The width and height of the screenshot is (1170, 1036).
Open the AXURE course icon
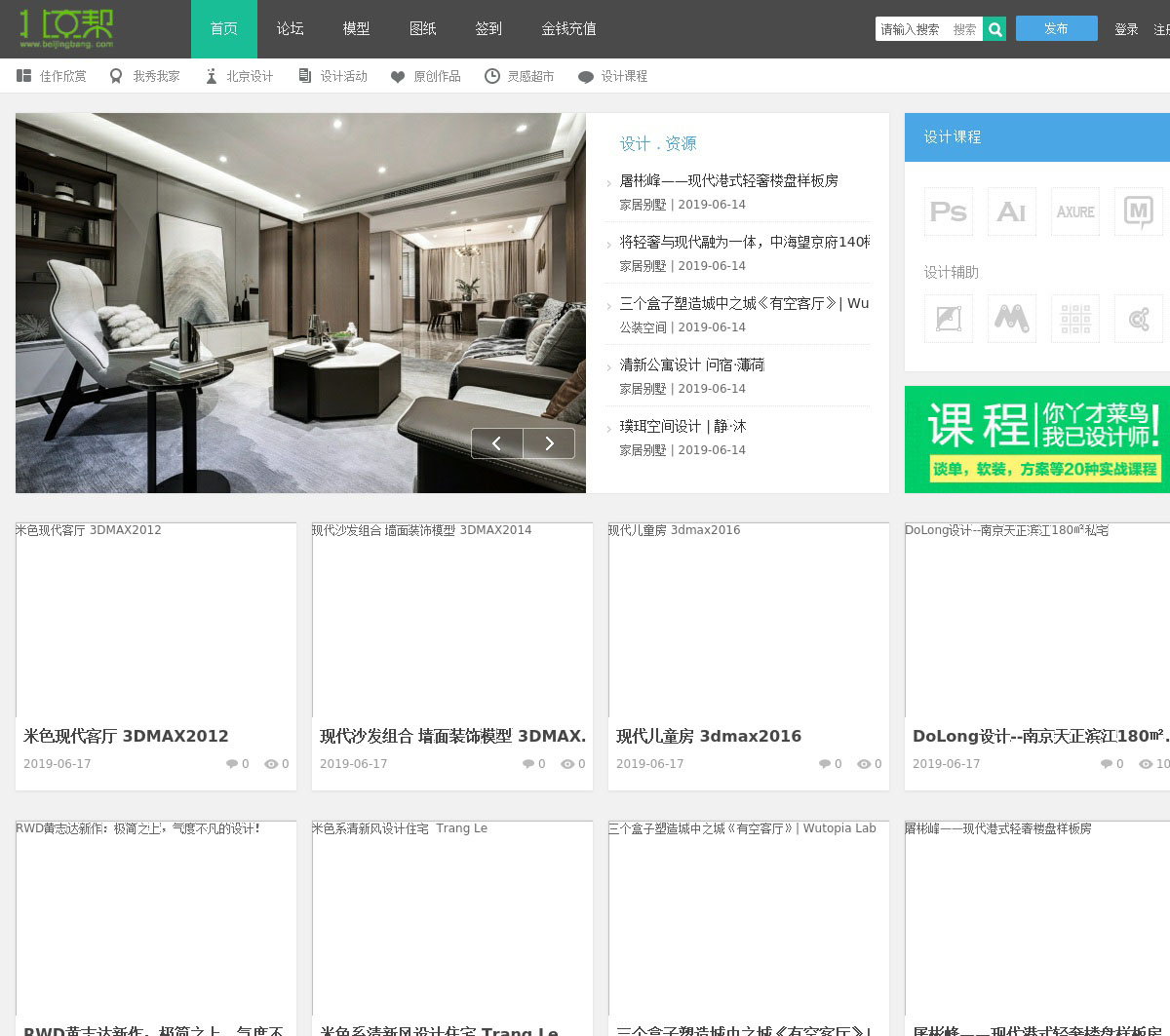[x=1074, y=211]
